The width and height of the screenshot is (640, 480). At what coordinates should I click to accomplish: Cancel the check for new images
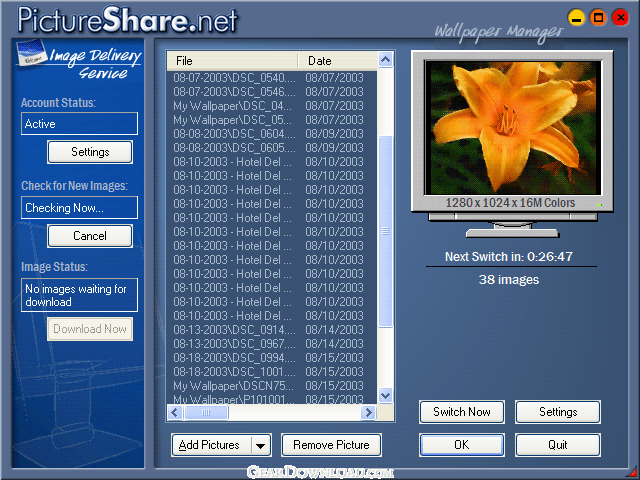90,236
